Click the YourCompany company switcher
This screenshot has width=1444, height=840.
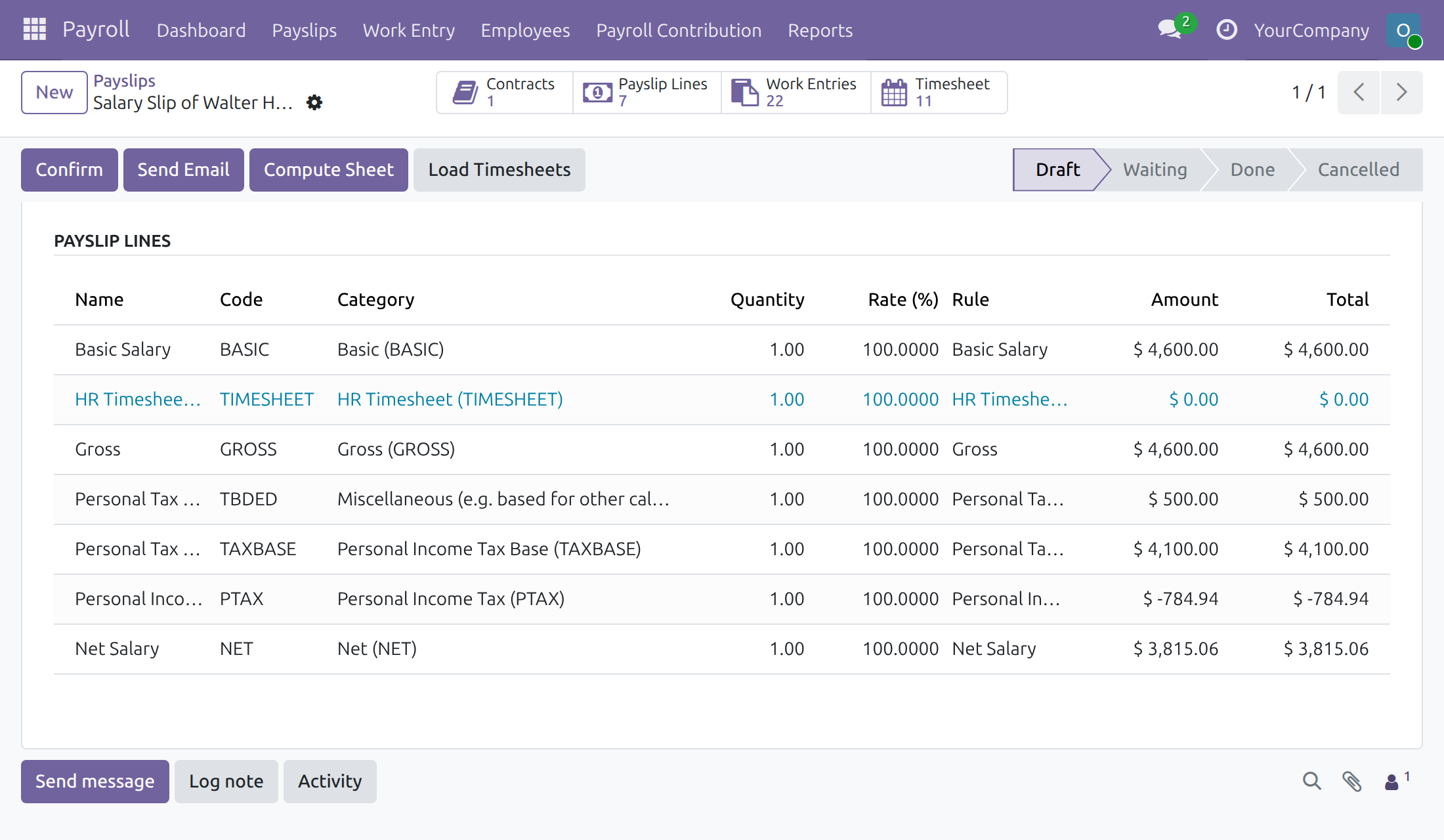pos(1311,30)
